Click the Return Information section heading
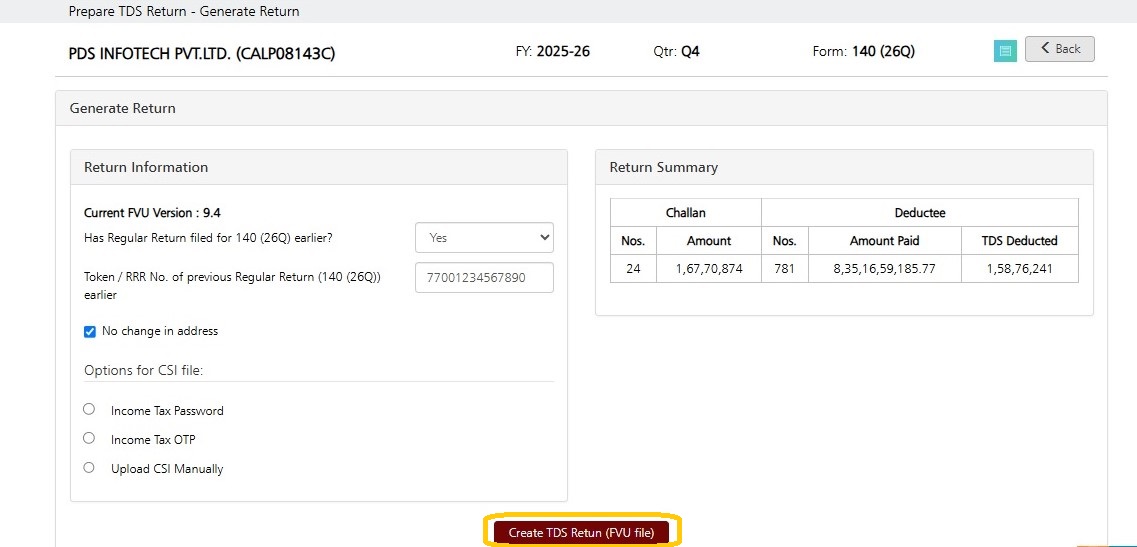1137x547 pixels. point(146,167)
